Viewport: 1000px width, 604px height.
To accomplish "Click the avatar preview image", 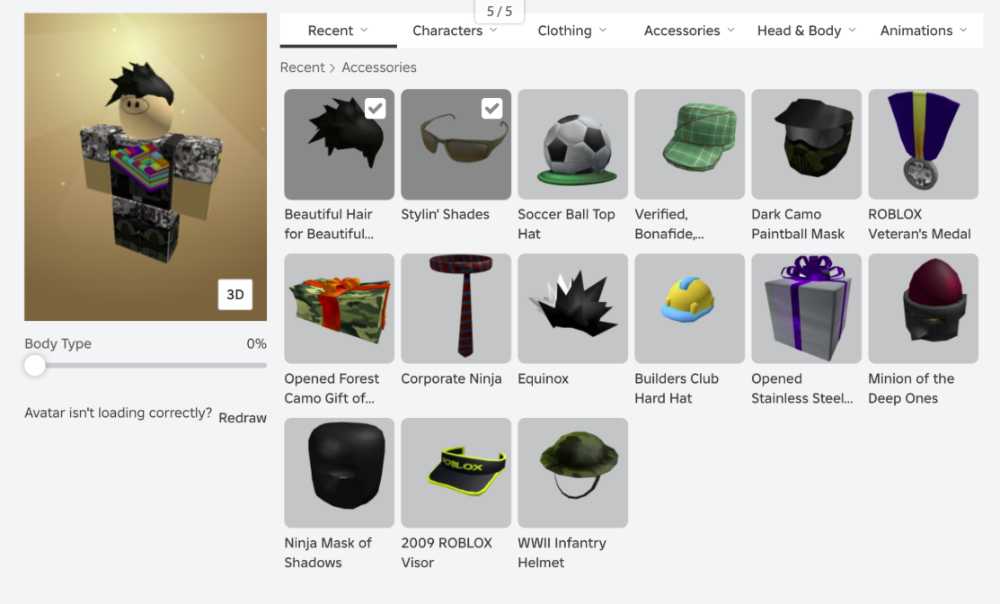I will (x=145, y=166).
